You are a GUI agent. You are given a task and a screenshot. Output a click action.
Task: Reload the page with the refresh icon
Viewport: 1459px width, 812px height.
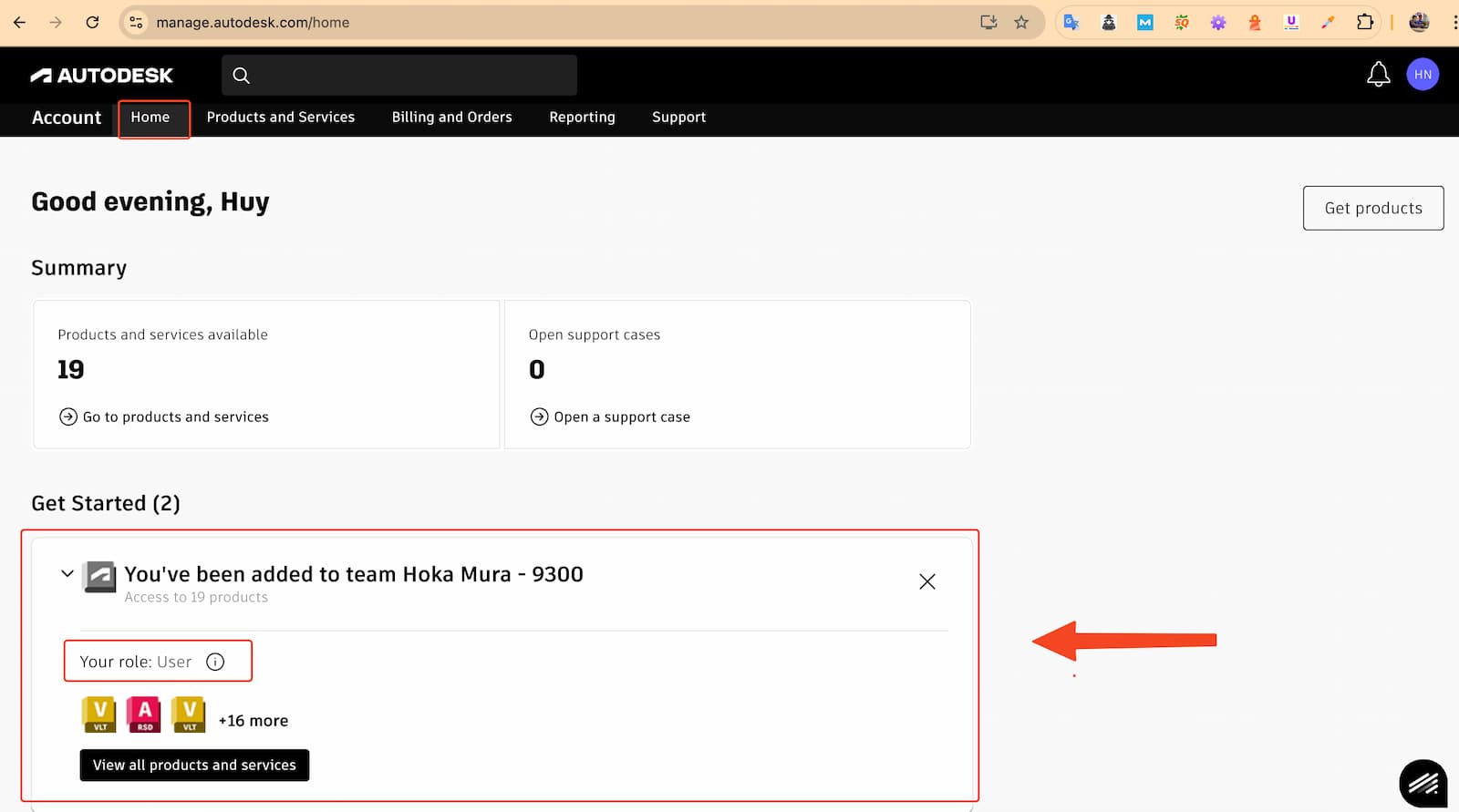tap(92, 22)
